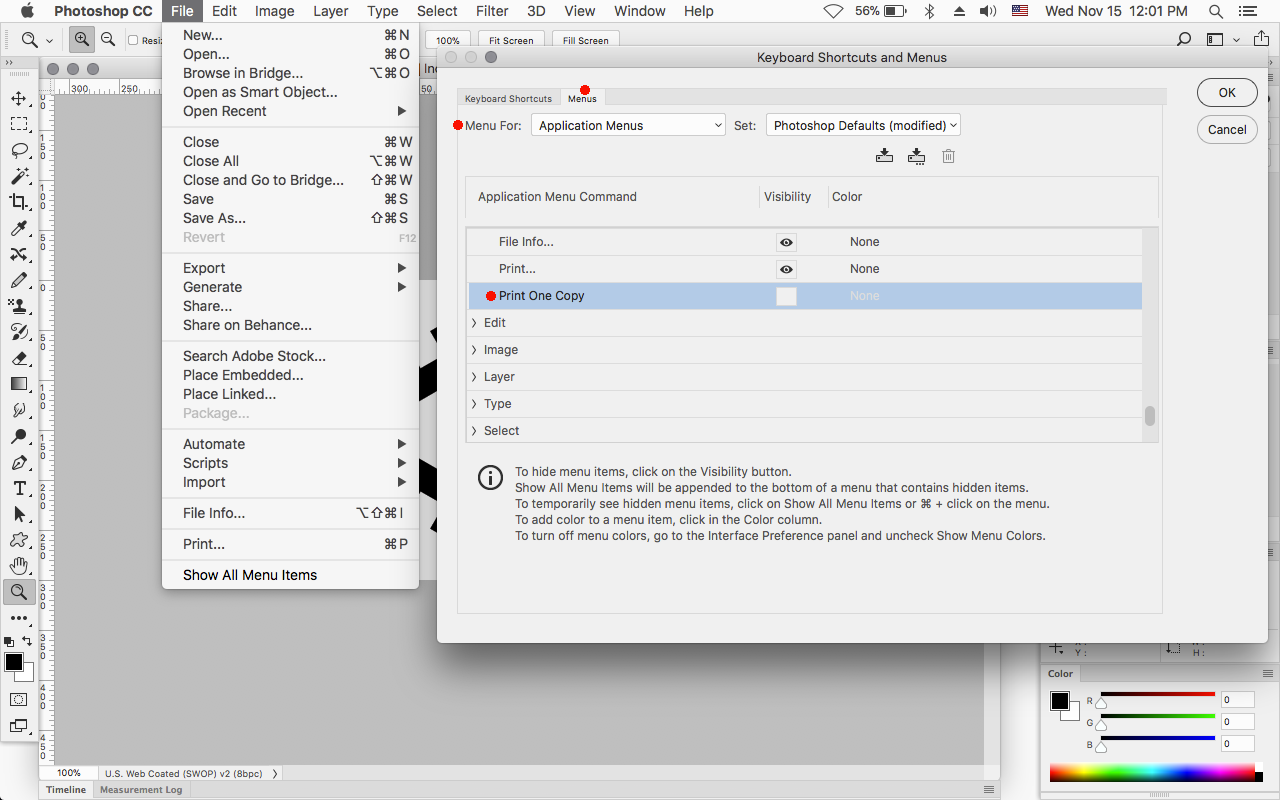Click Color cell None for Print...
This screenshot has width=1280, height=800.
(865, 269)
